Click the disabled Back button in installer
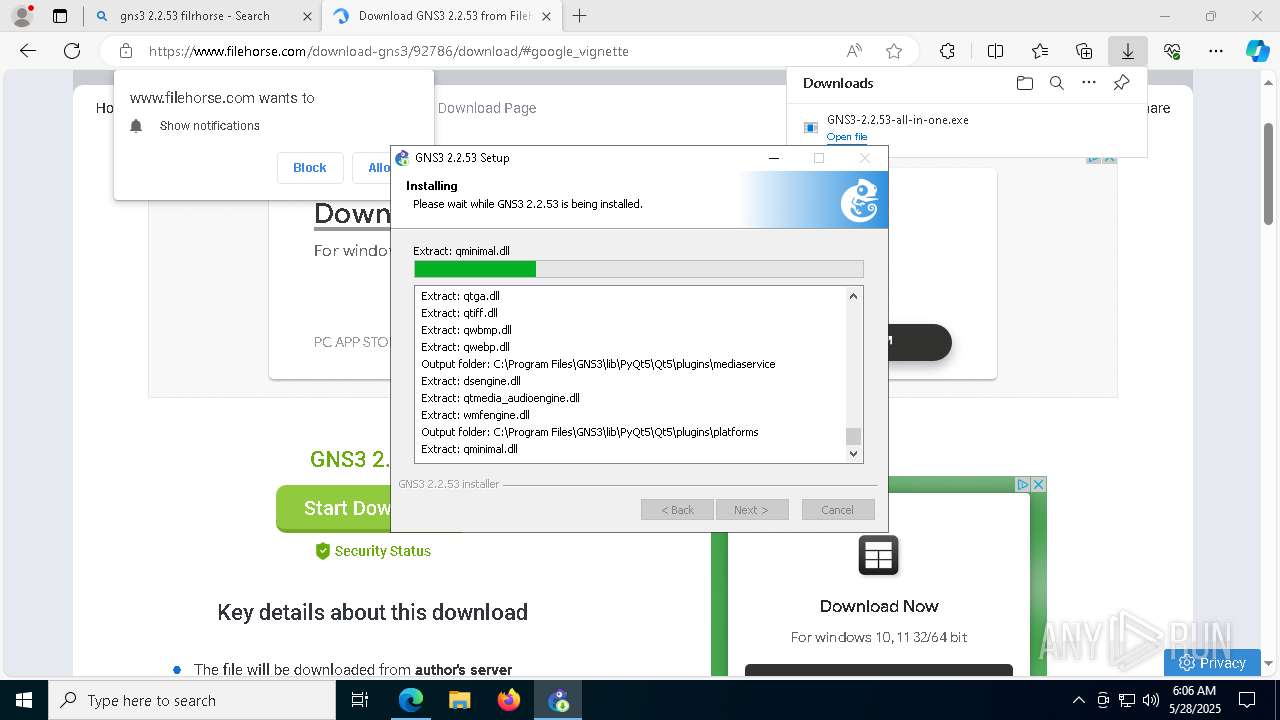The image size is (1280, 720). (677, 510)
